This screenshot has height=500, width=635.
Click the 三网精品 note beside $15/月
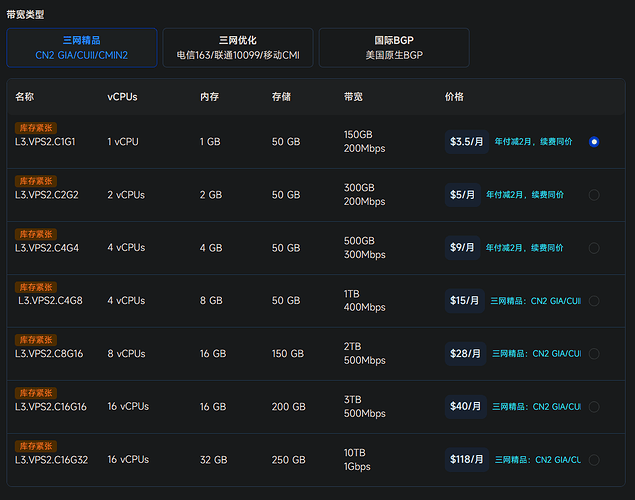coord(535,301)
